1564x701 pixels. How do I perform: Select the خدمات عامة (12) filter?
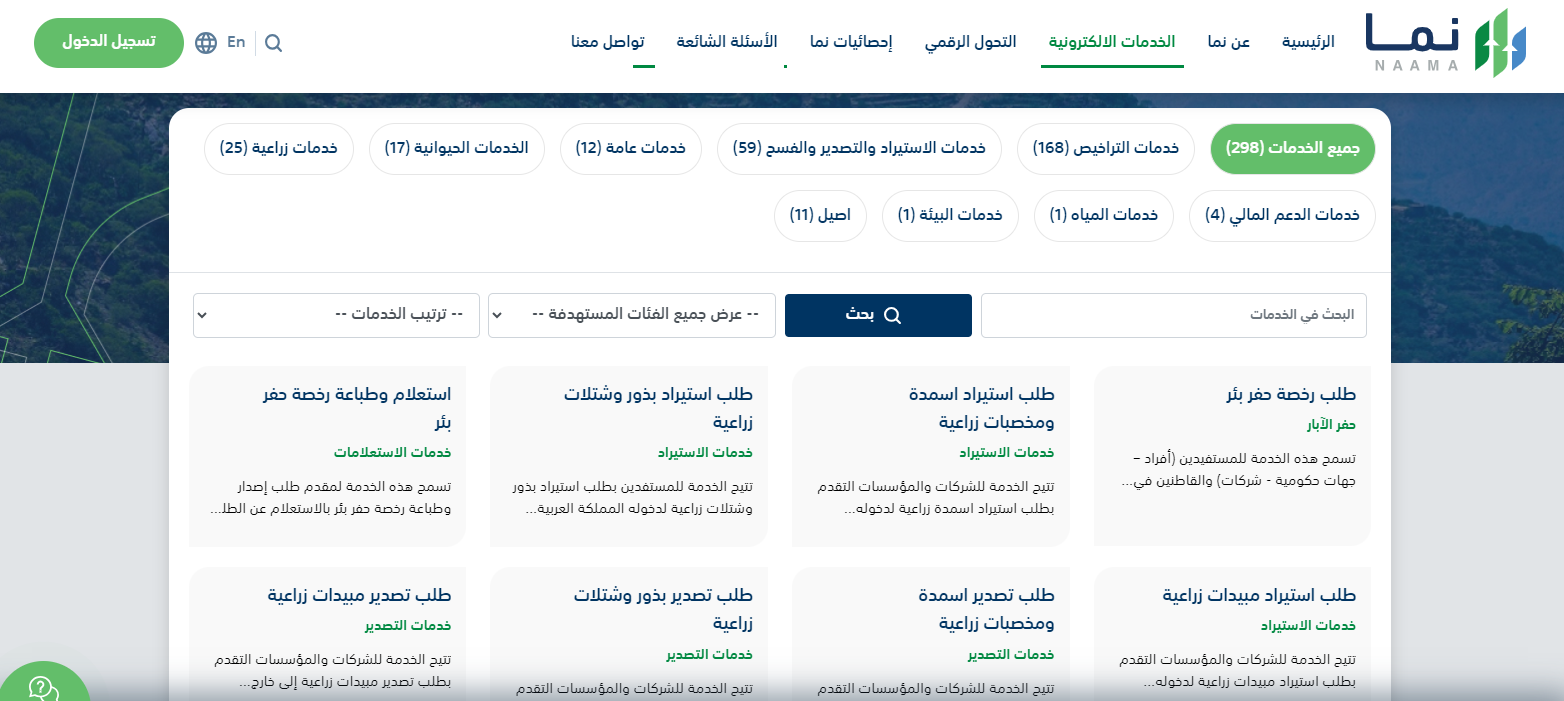pos(630,149)
